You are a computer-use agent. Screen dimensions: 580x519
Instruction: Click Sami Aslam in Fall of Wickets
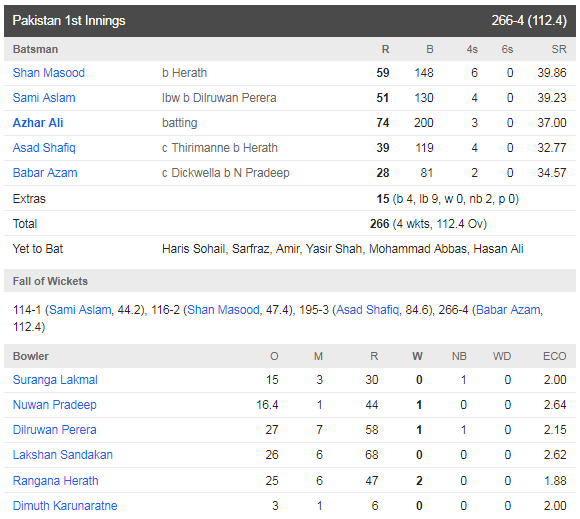pos(80,310)
